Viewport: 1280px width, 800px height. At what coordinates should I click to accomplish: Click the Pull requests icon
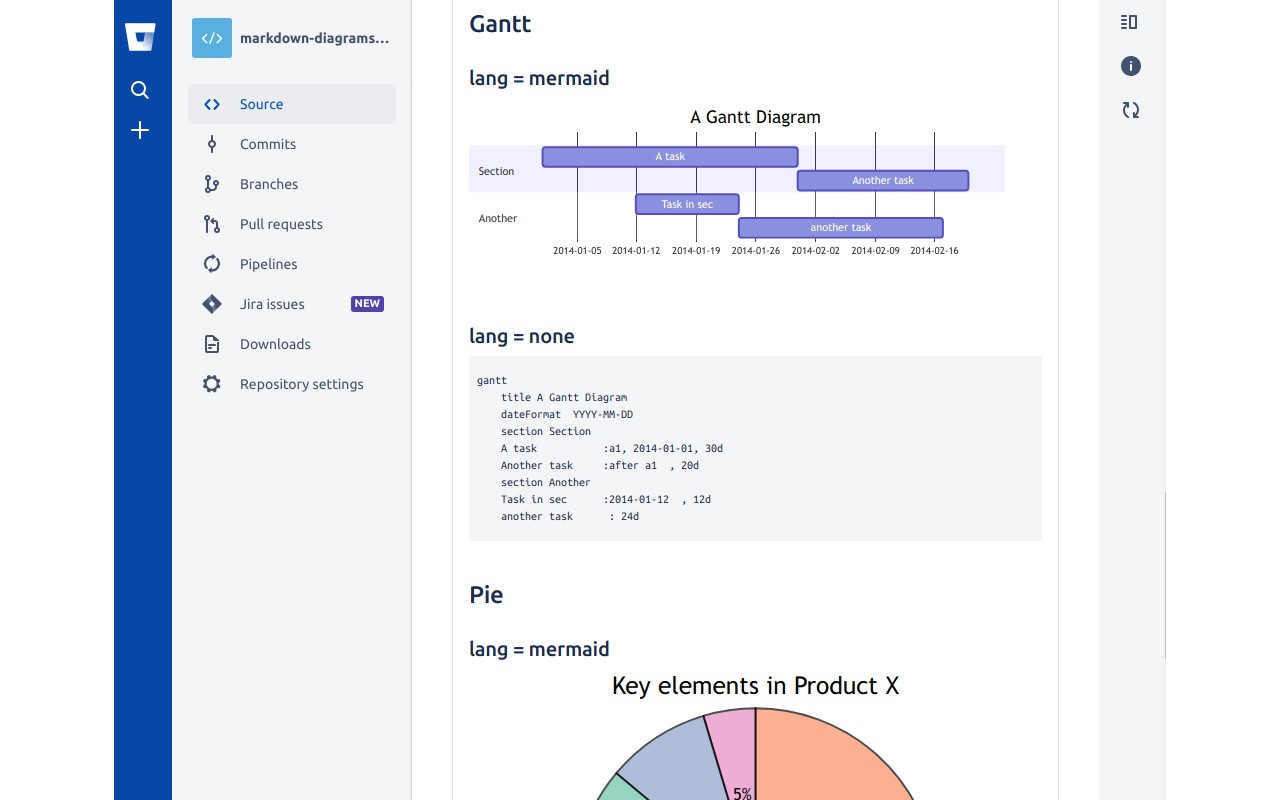(212, 224)
